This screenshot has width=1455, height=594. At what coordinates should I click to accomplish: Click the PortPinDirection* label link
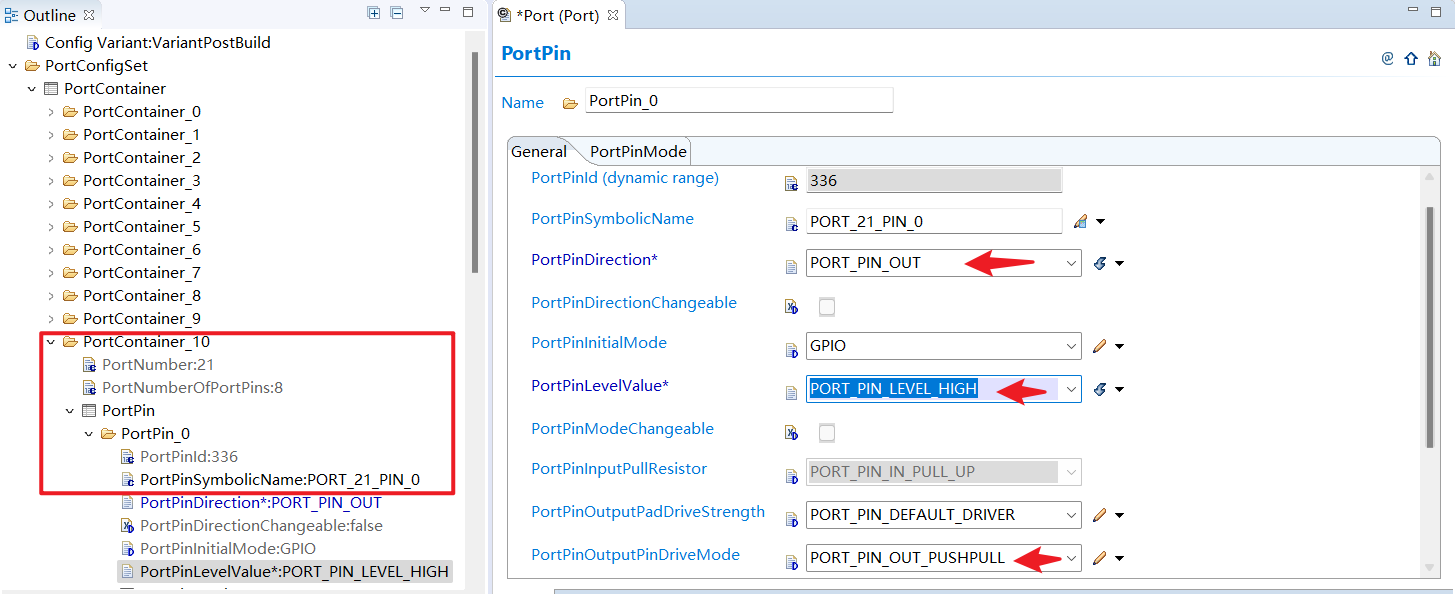tap(594, 260)
